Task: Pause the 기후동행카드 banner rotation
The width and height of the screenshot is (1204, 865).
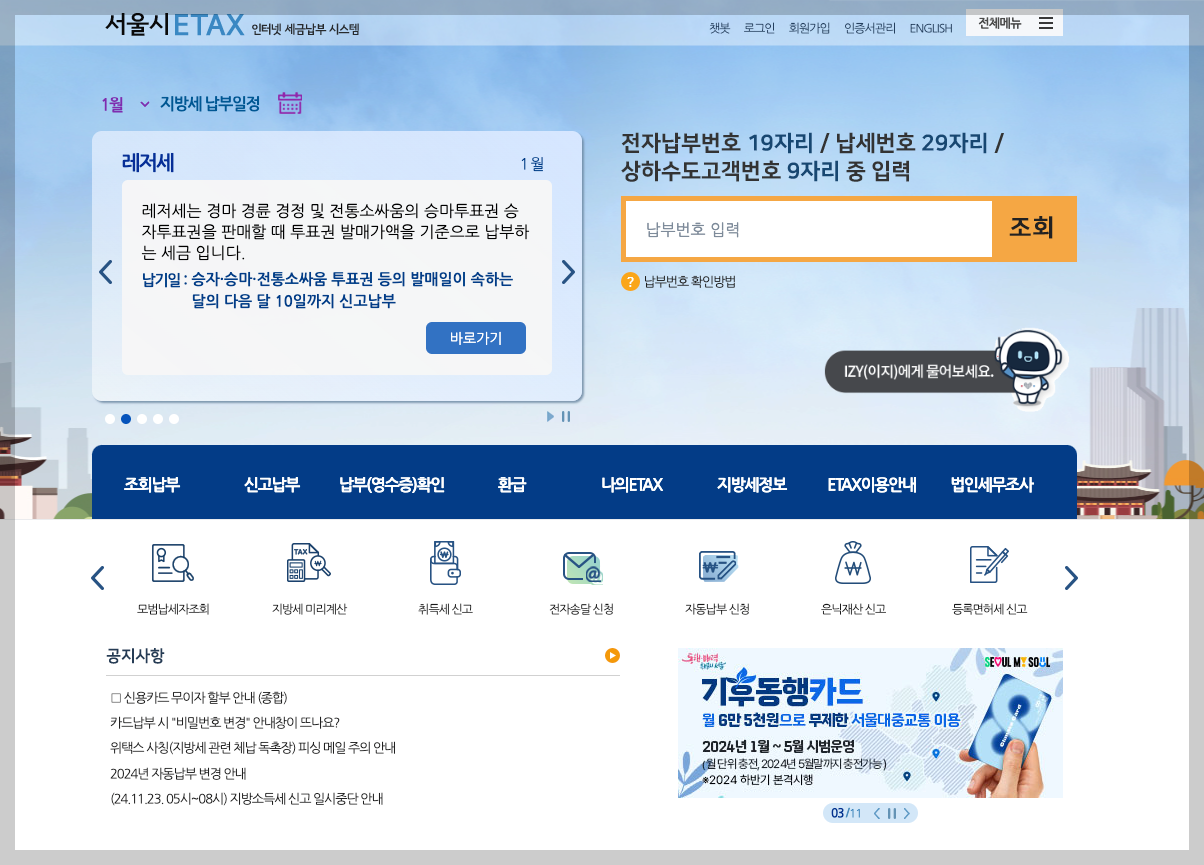Action: click(890, 813)
